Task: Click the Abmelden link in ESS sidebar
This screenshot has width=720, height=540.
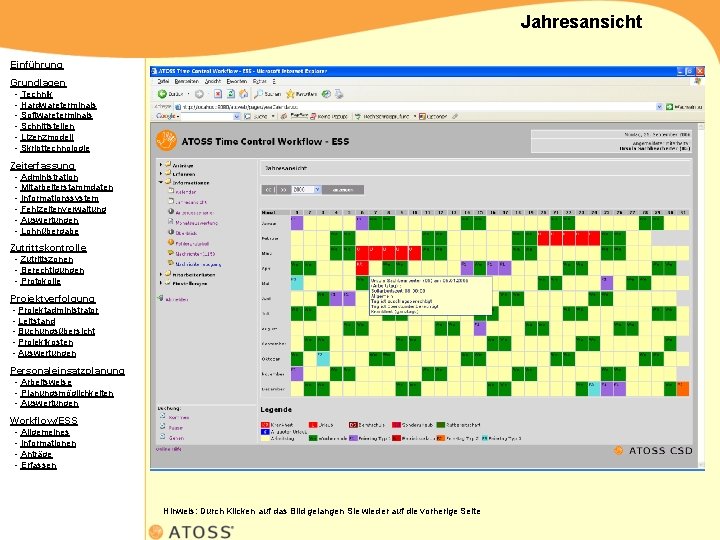Action: pyautogui.click(x=176, y=299)
